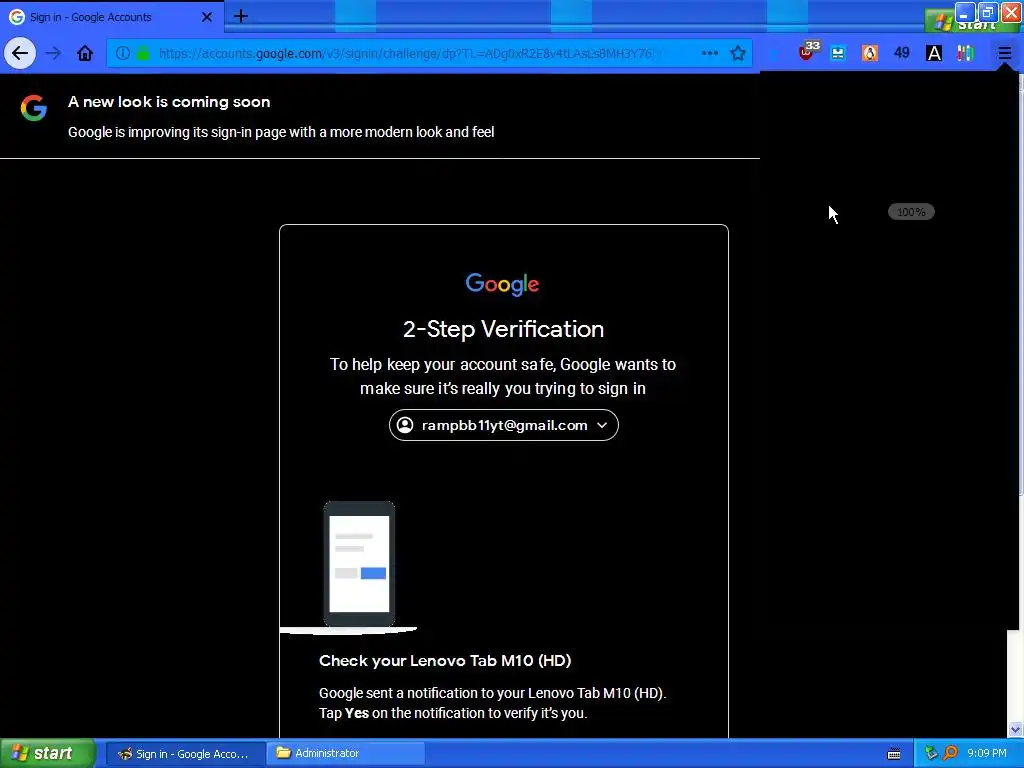Click the phone illustration image
The width and height of the screenshot is (1024, 768).
coord(359,564)
